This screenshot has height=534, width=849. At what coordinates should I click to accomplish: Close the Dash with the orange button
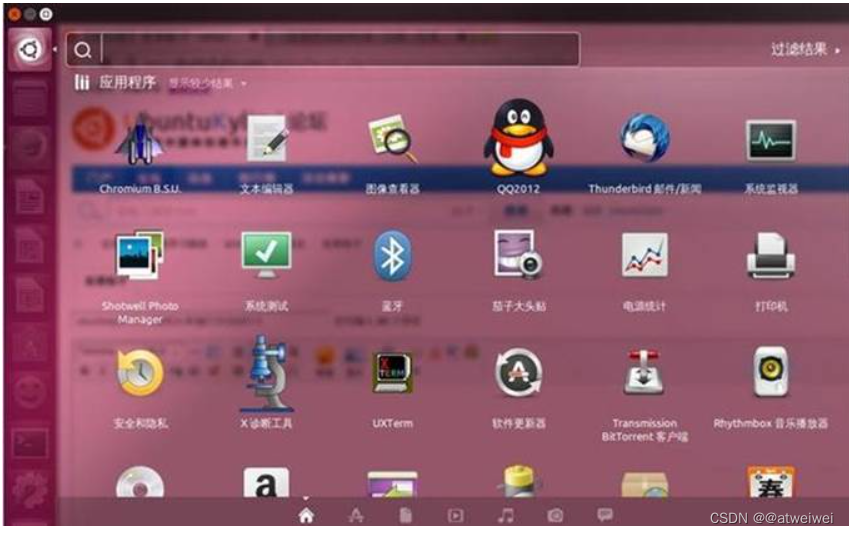[x=15, y=14]
